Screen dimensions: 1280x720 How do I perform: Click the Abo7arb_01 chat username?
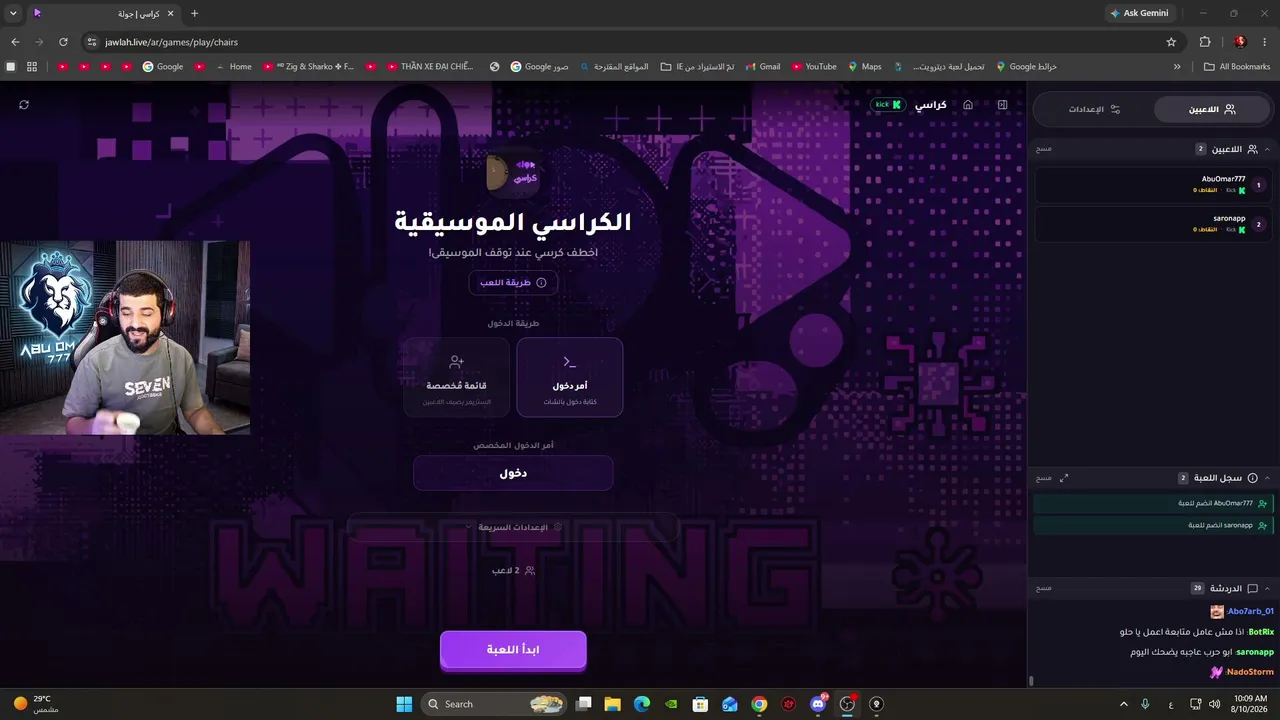click(x=1250, y=611)
